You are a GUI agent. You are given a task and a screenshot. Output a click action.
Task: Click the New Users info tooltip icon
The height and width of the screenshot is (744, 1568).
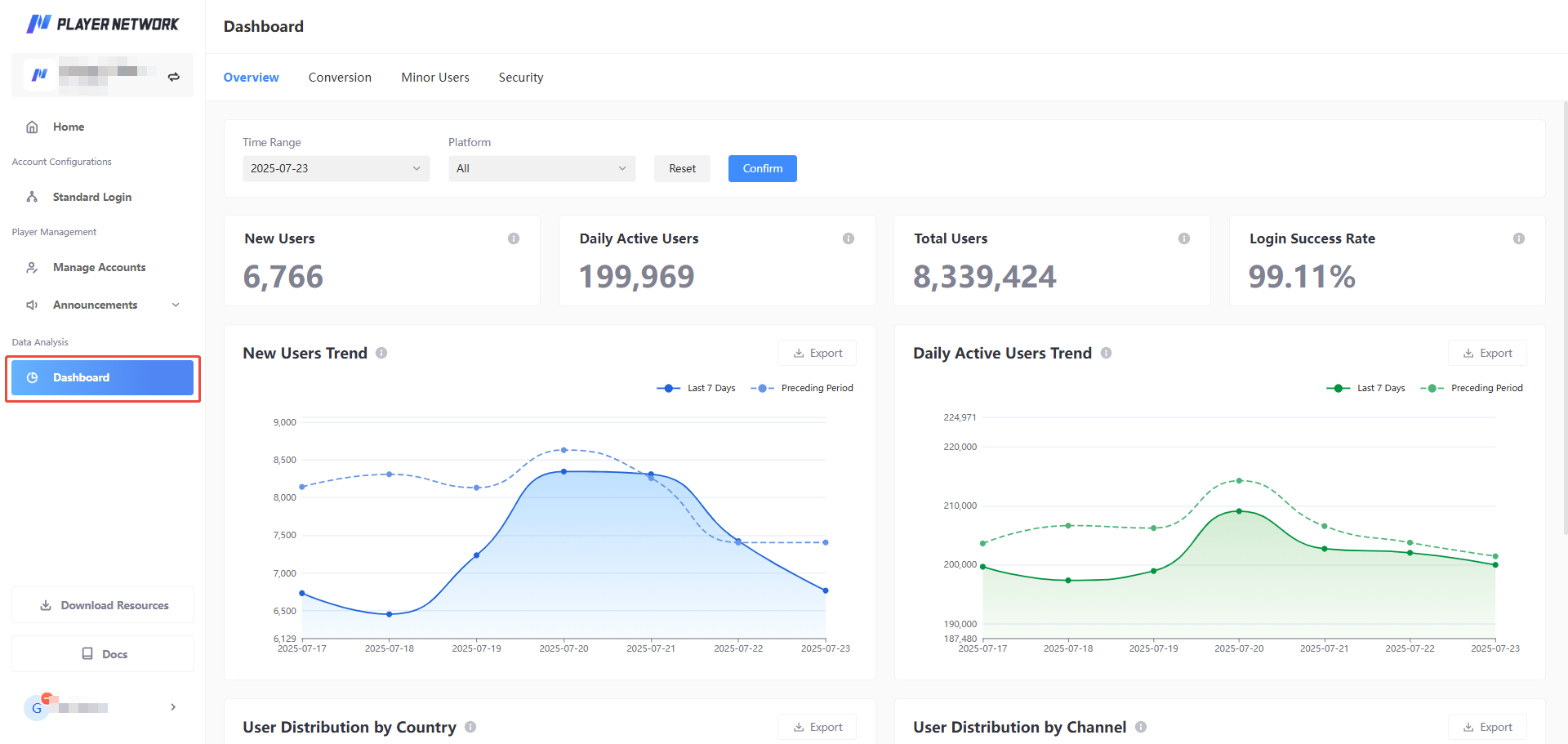coord(514,238)
